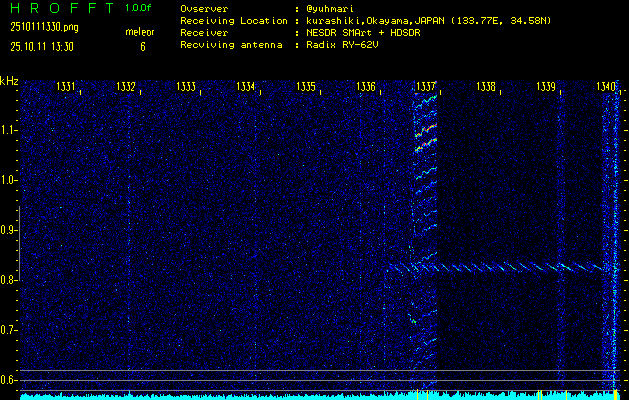
Task: Select the observer name @yuhmari
Action: (330, 9)
